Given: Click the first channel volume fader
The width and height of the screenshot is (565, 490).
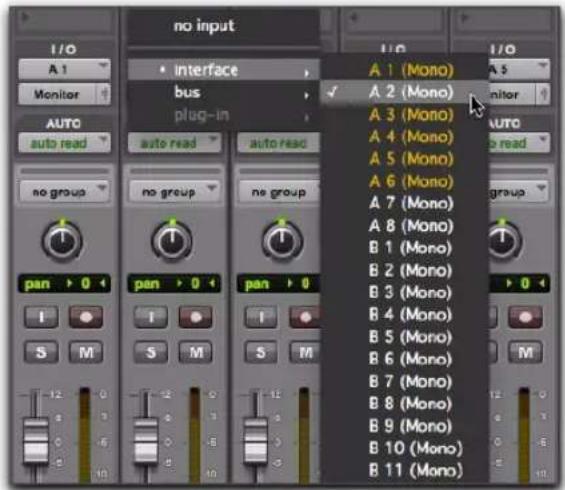Looking at the screenshot, I should (x=36, y=440).
